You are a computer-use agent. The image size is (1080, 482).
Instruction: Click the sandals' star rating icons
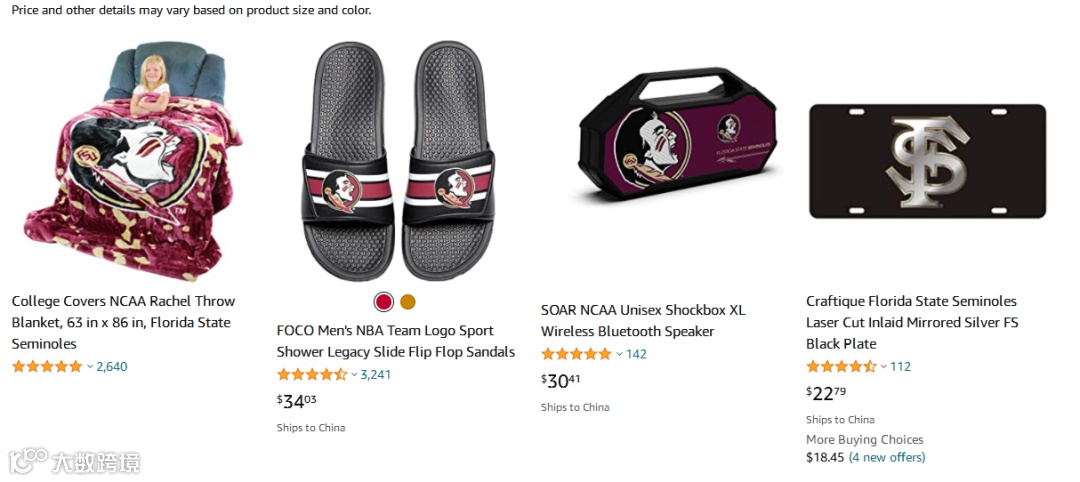click(312, 375)
